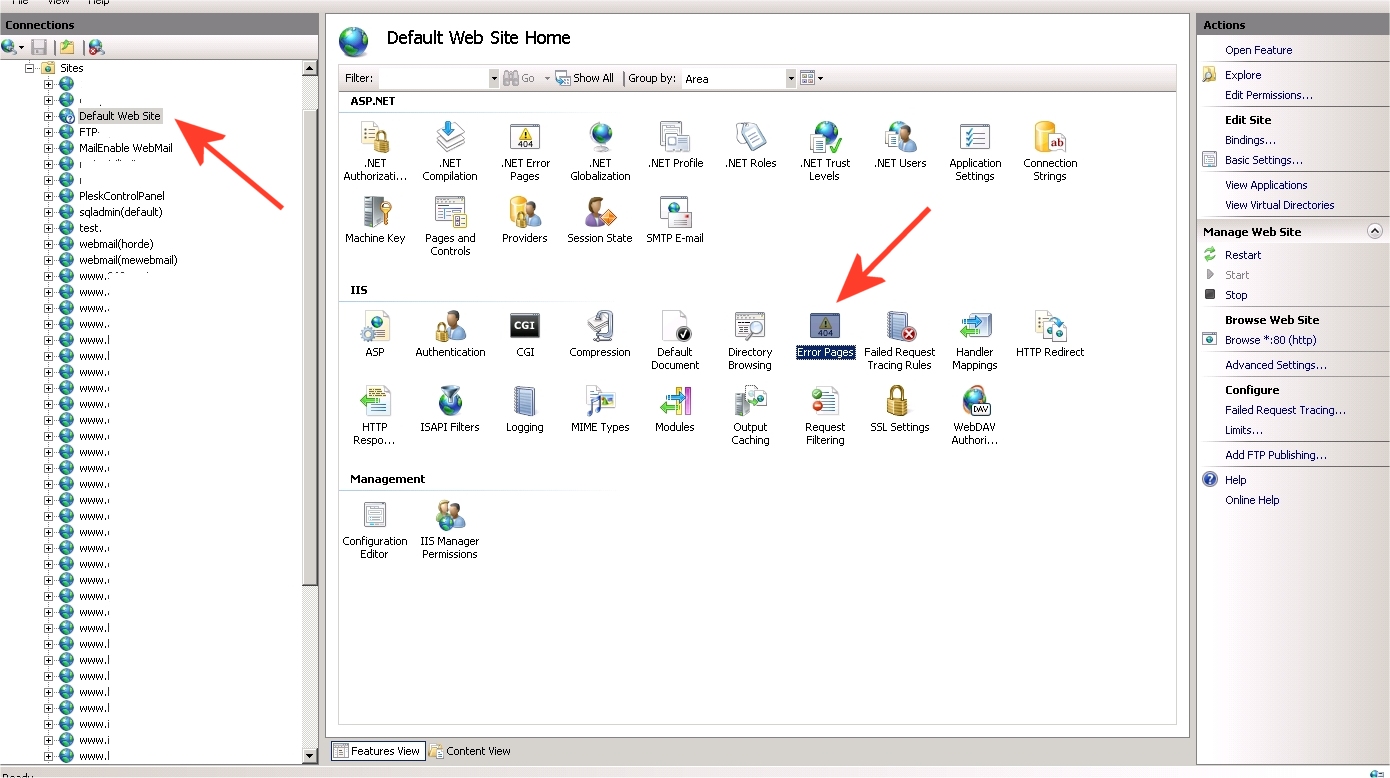This screenshot has height=778, width=1390.
Task: Select webmail(mewebmail) site in tree
Action: (x=128, y=260)
